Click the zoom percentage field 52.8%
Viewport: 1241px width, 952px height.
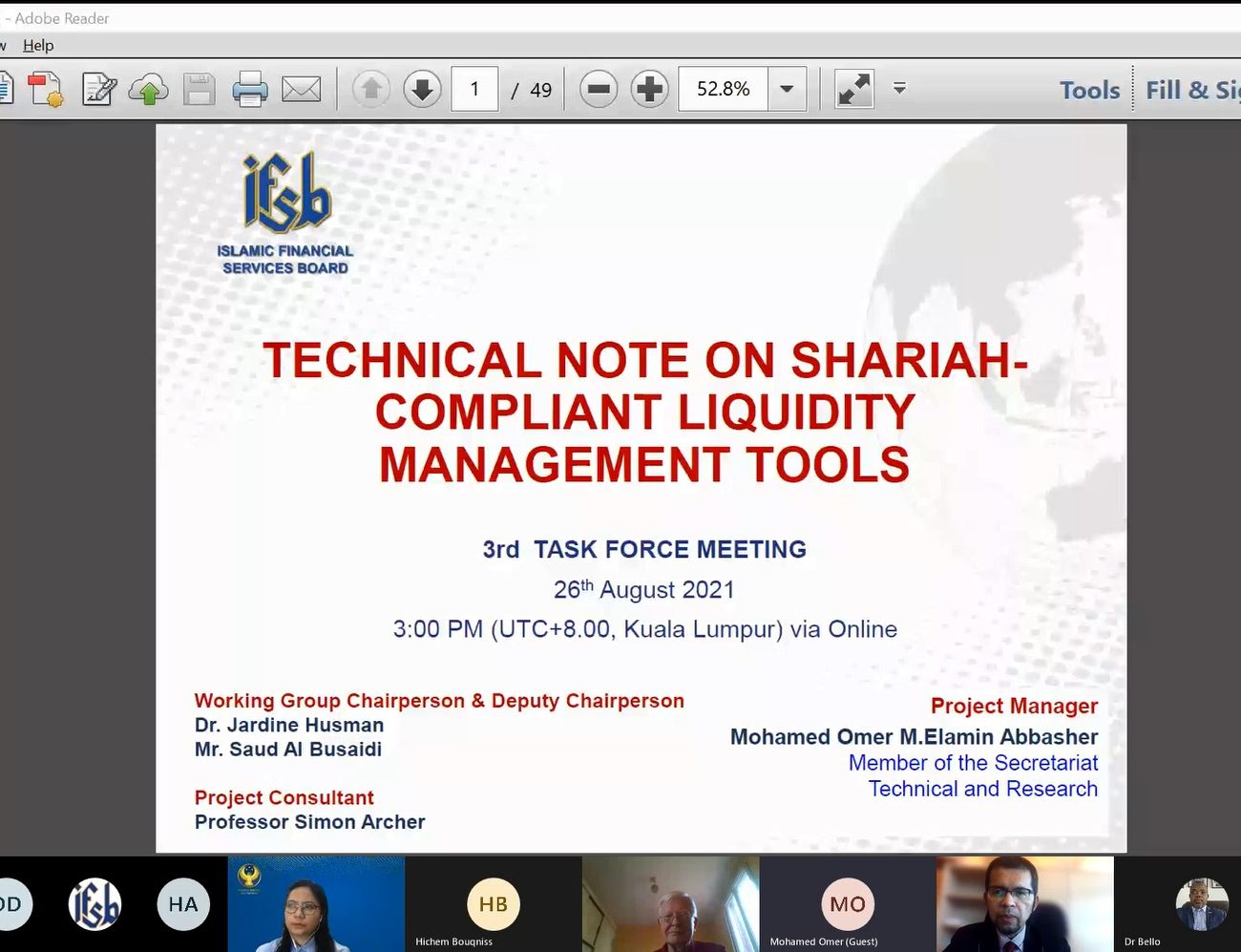(723, 89)
